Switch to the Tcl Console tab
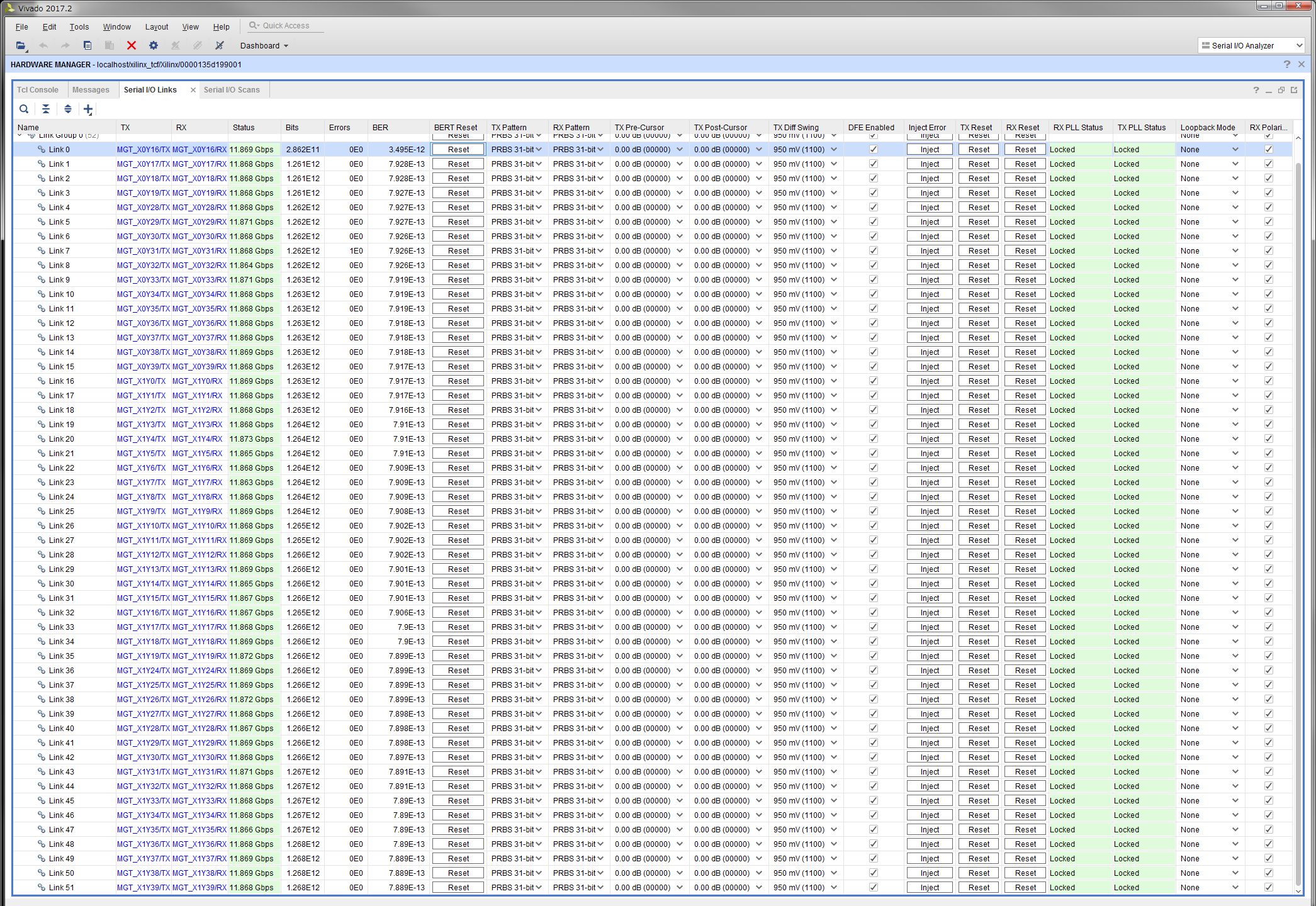Image resolution: width=1316 pixels, height=906 pixels. coord(37,90)
